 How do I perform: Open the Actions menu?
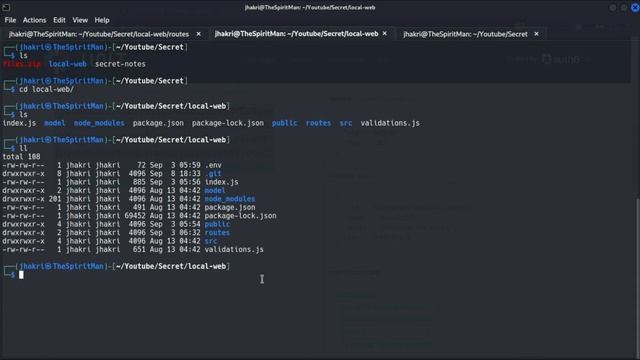coord(34,20)
